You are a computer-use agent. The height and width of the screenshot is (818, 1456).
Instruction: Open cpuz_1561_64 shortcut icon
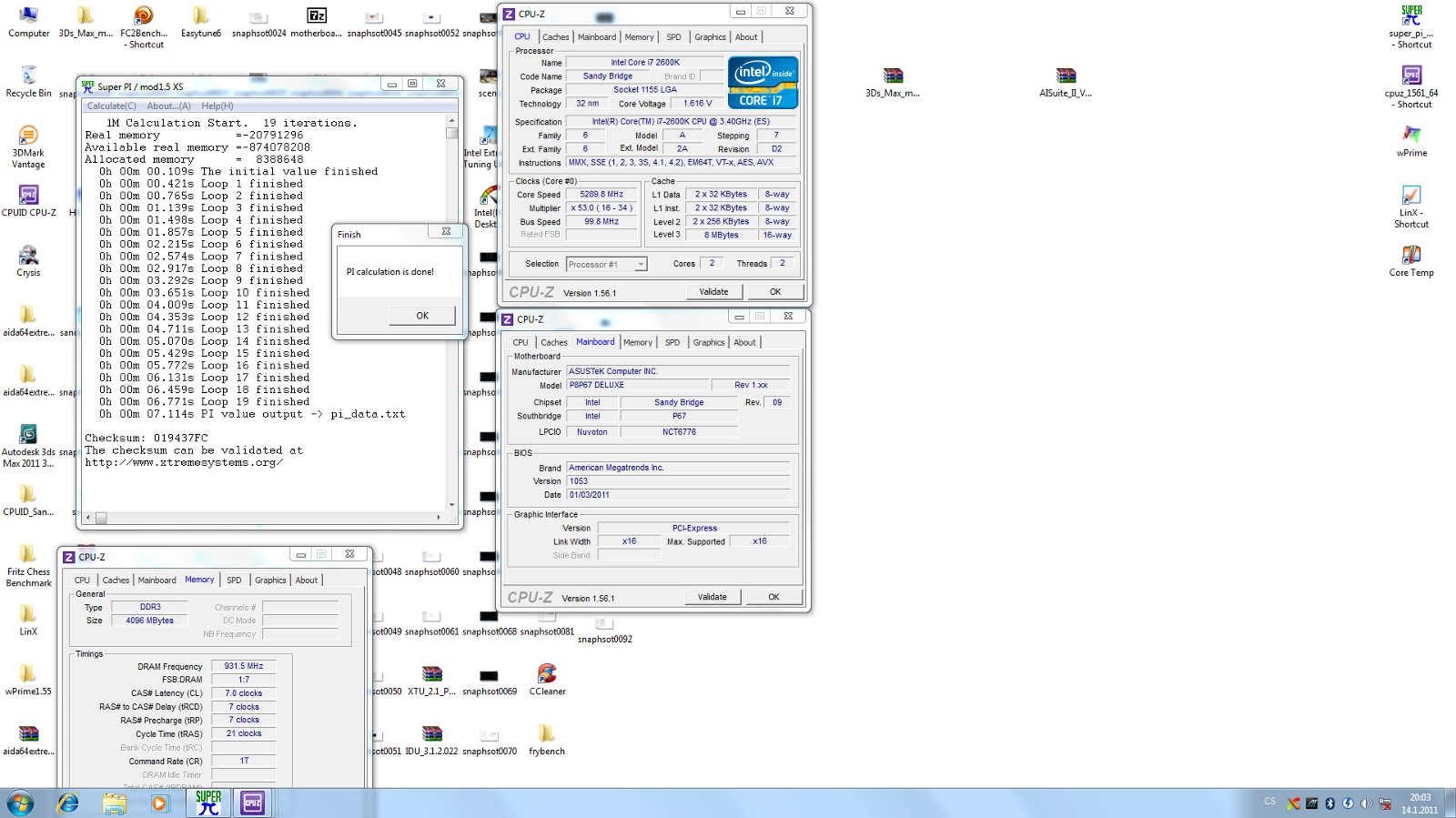[1411, 87]
